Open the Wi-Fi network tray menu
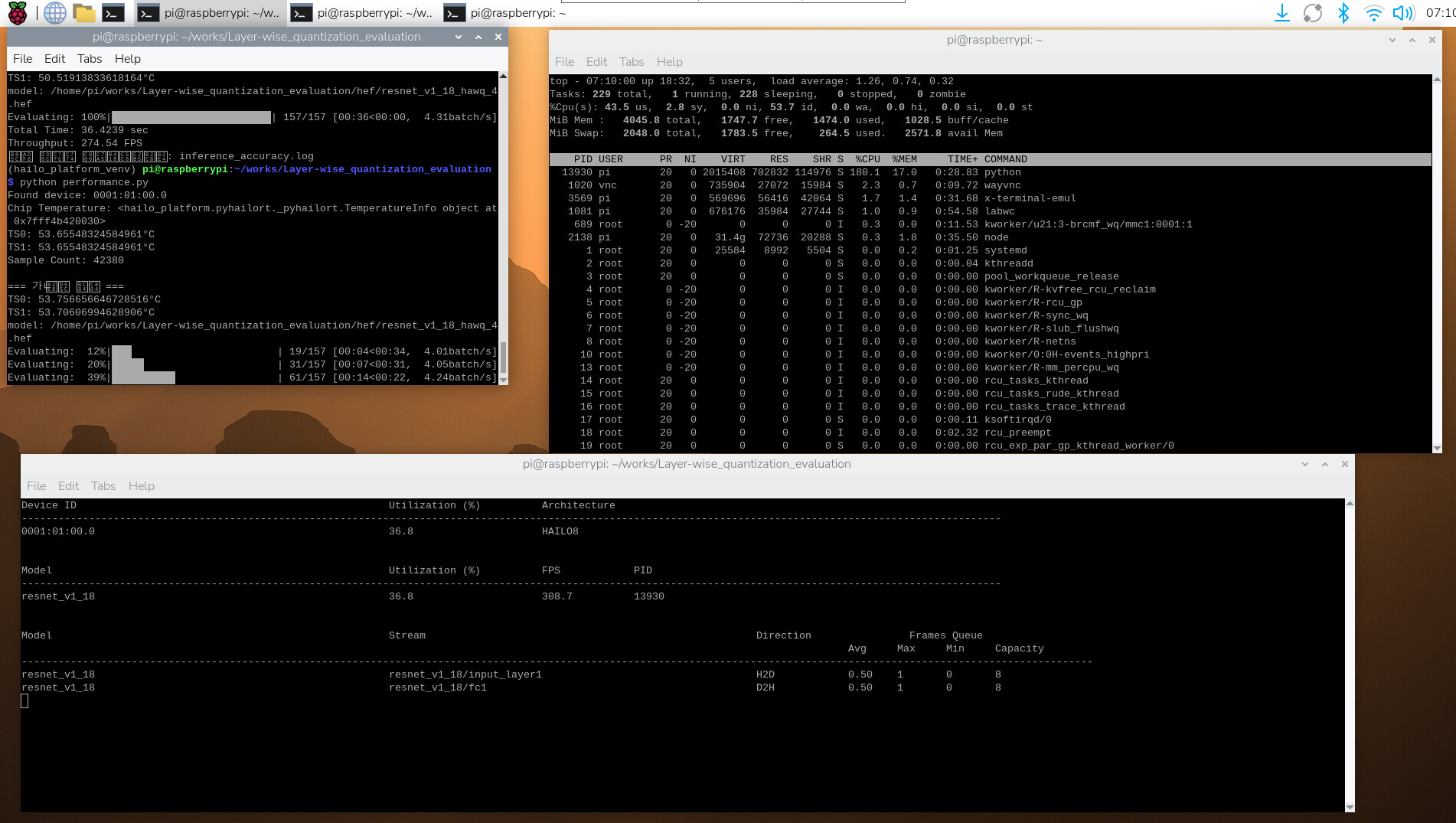 (x=1373, y=13)
